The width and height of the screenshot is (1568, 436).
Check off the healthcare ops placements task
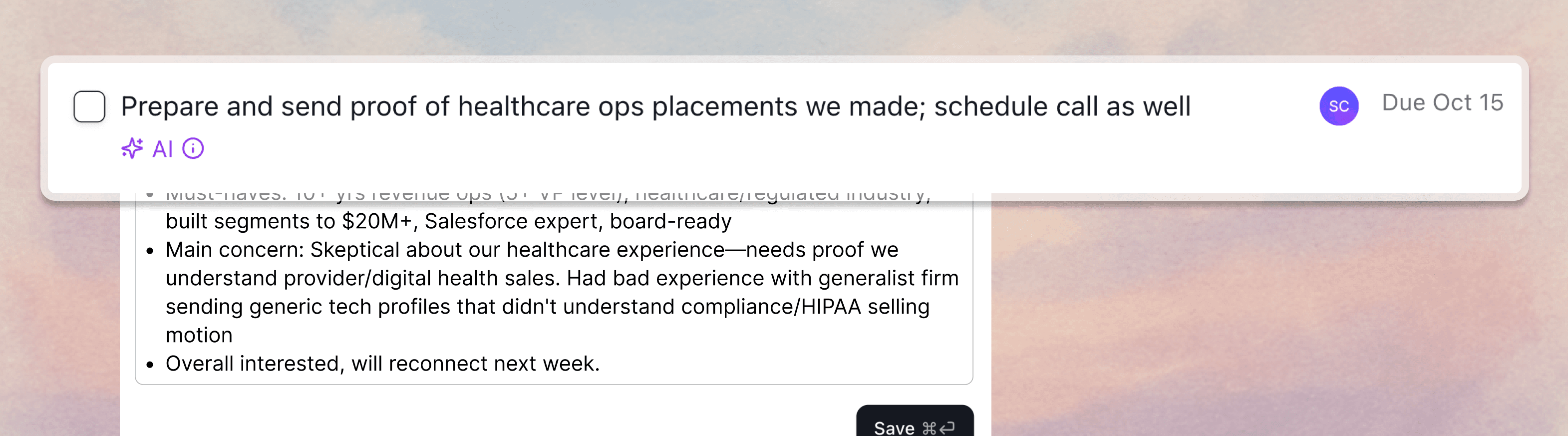89,106
